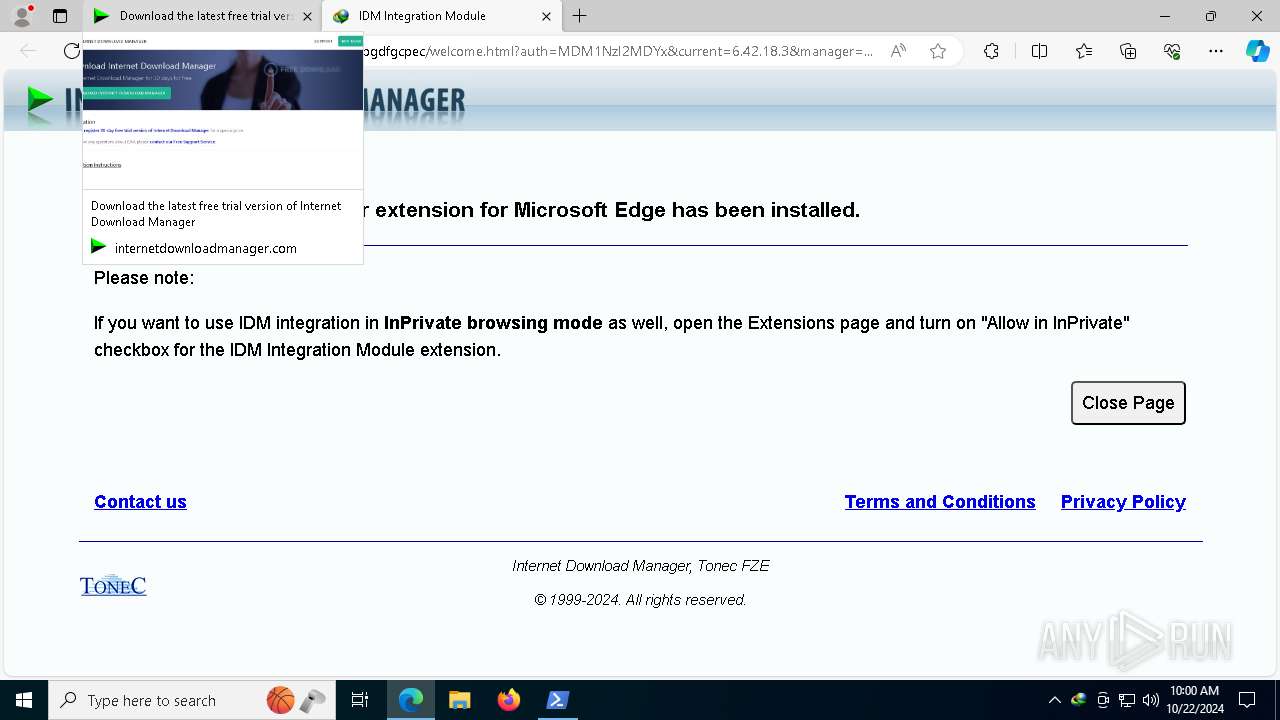Open PowerShell from the taskbar
1280x720 pixels.
(x=557, y=700)
